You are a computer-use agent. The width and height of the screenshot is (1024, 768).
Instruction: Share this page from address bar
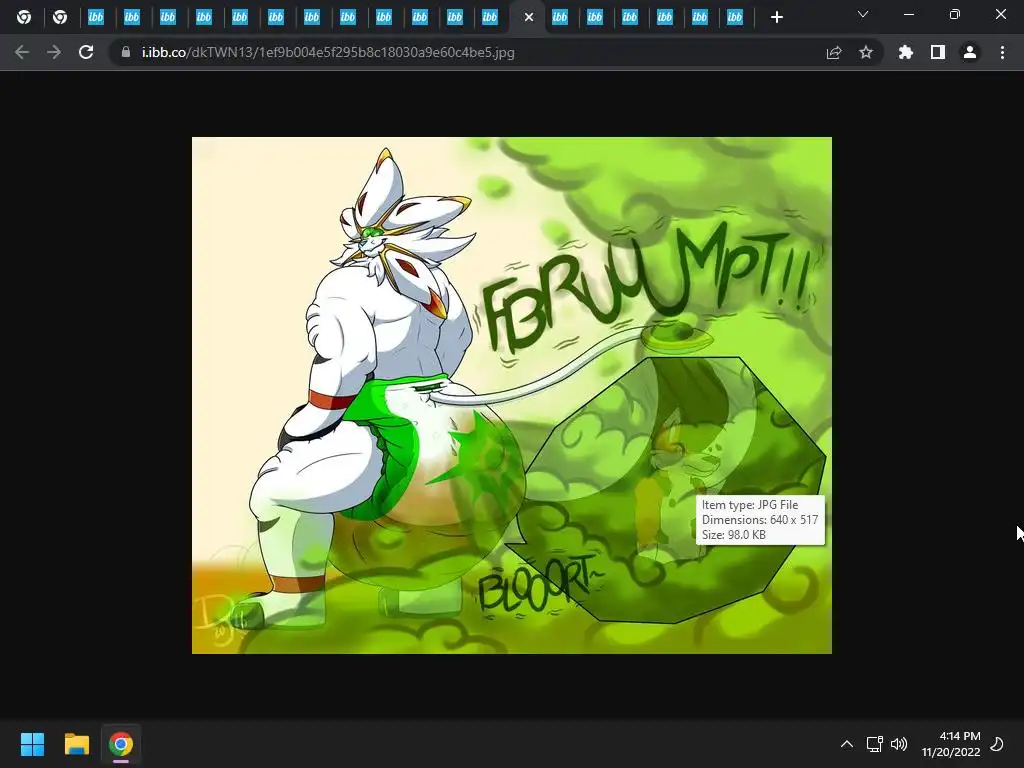(834, 52)
